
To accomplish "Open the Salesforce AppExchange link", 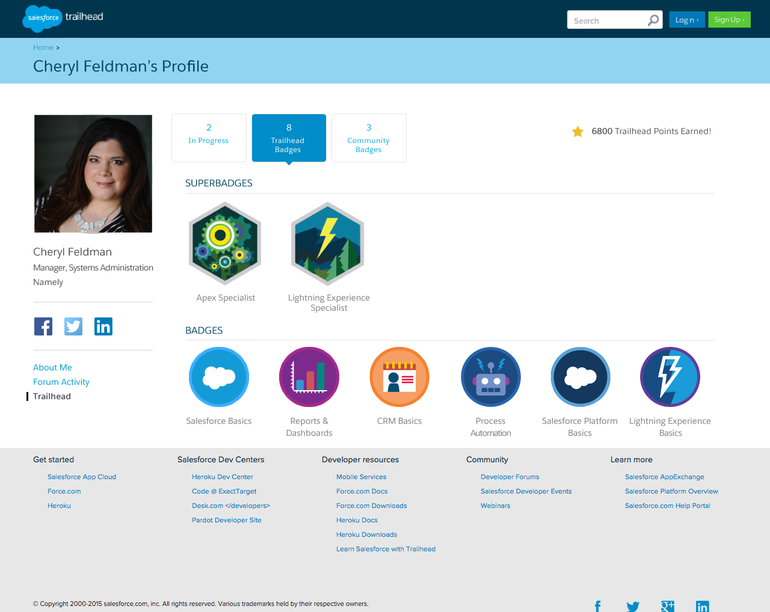I will (x=664, y=477).
